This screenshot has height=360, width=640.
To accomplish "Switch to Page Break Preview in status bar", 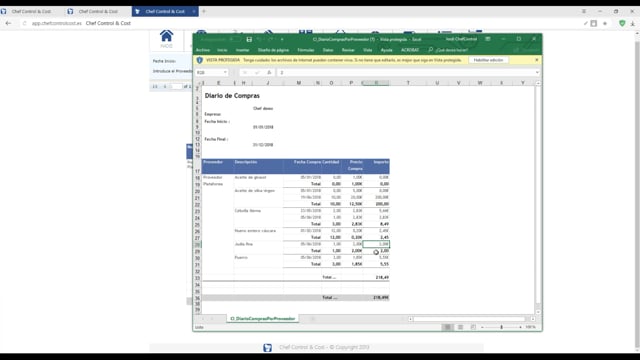I will click(473, 327).
